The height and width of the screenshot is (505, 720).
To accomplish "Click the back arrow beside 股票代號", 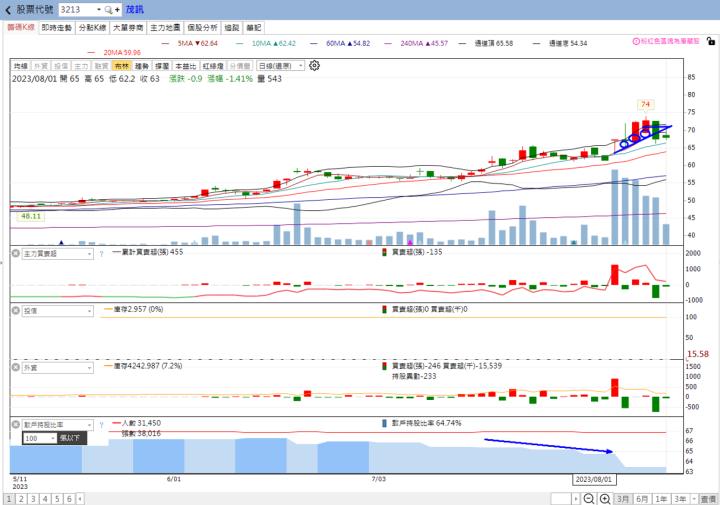I will (x=8, y=9).
